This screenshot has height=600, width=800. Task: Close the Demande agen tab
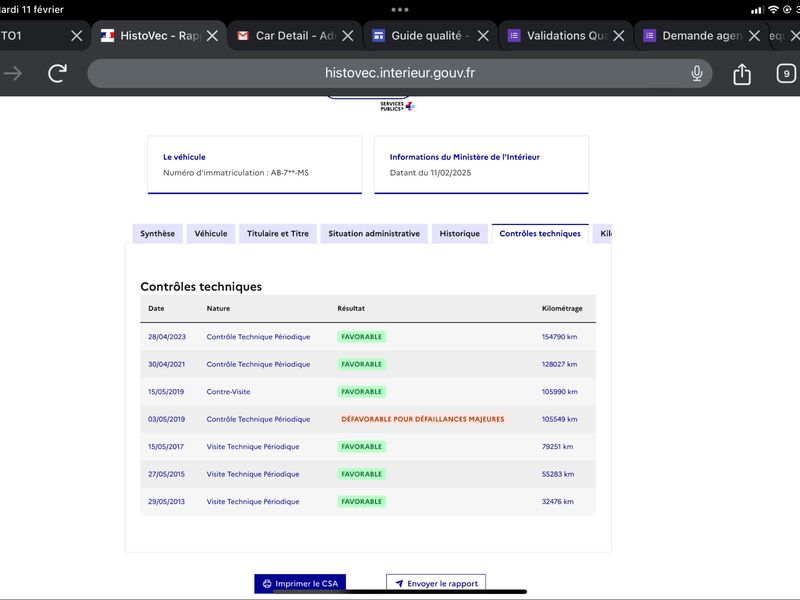tap(754, 36)
